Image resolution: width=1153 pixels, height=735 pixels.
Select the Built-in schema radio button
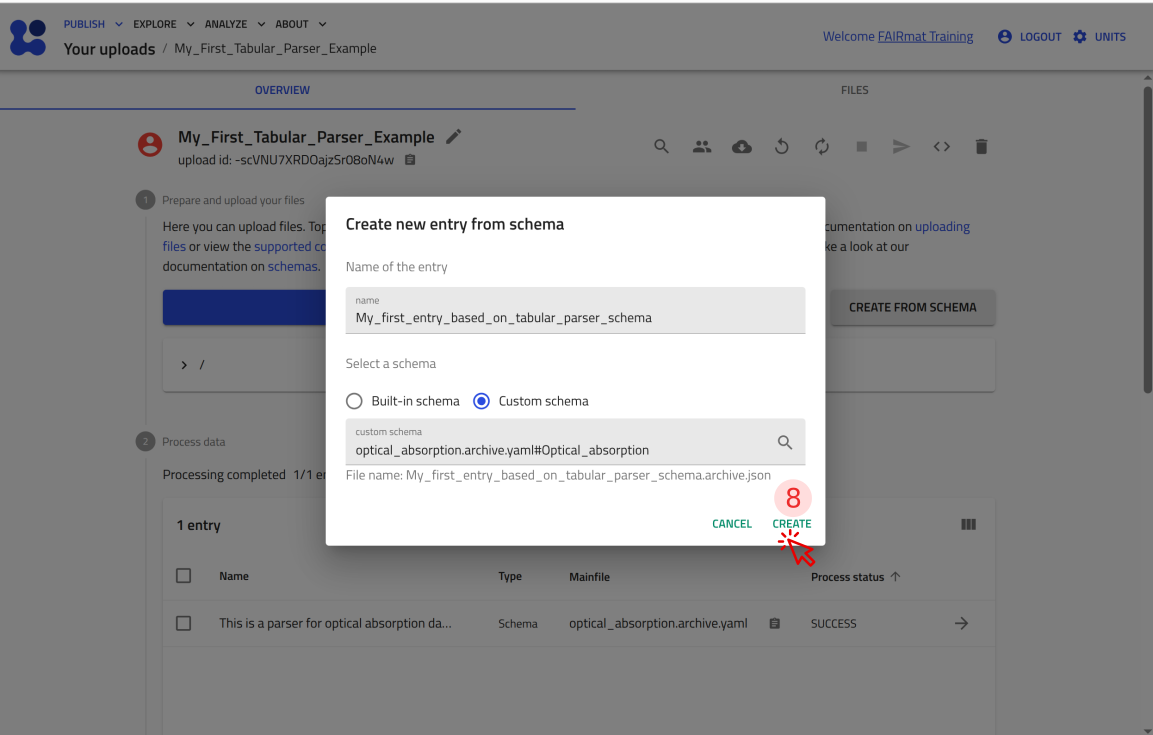click(354, 401)
